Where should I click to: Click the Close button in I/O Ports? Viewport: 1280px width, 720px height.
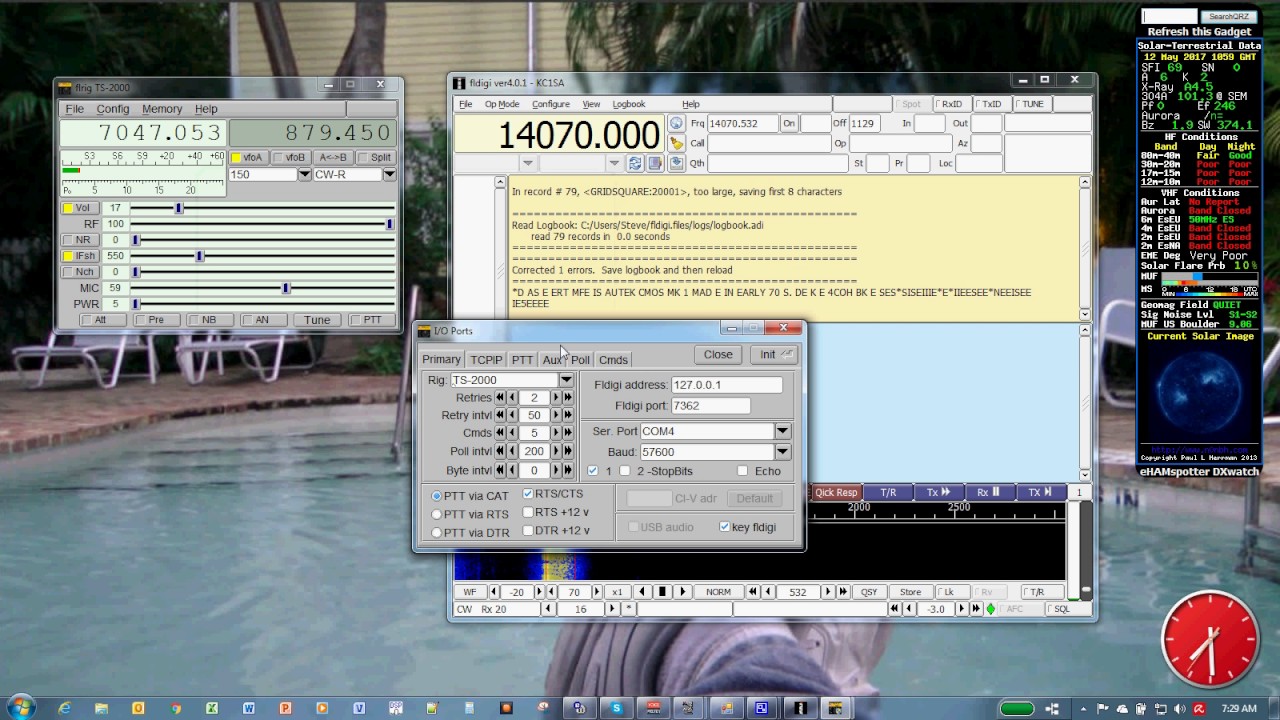click(718, 354)
